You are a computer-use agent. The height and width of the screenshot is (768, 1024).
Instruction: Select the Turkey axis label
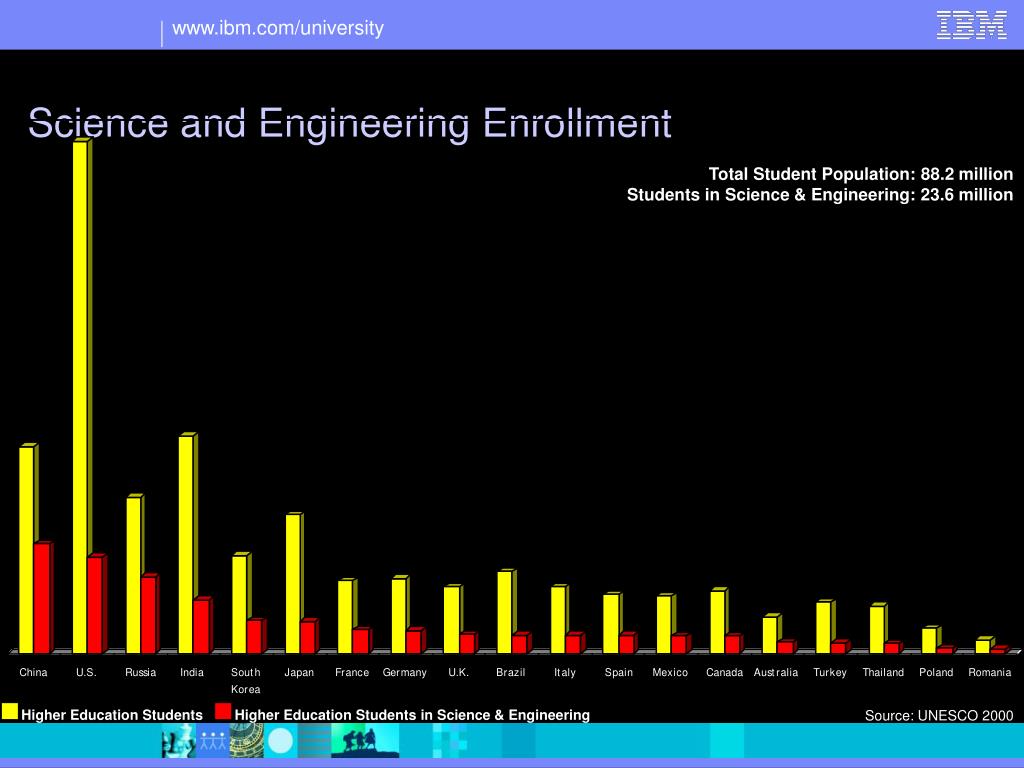point(830,672)
